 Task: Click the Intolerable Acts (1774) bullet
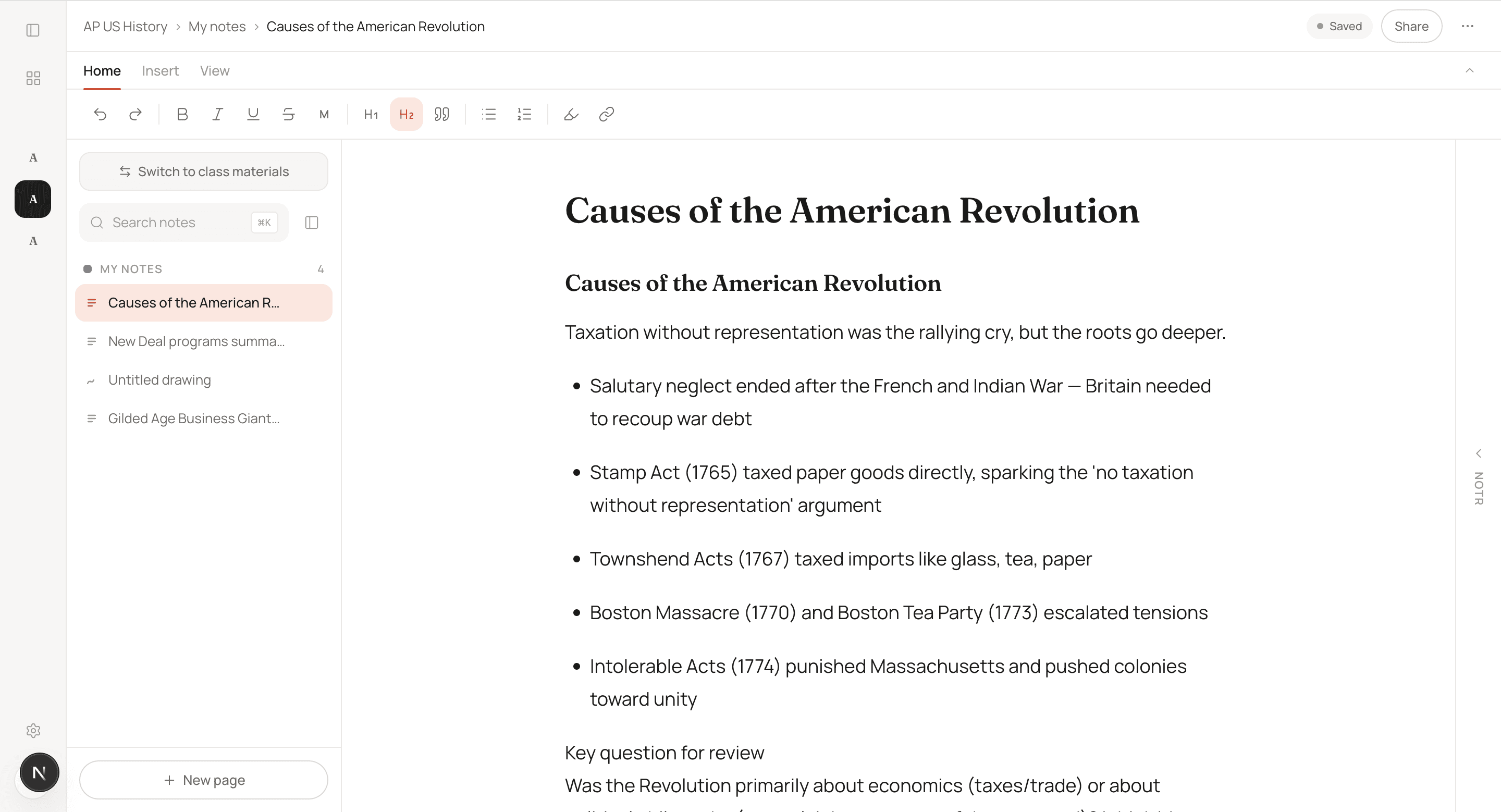888,682
